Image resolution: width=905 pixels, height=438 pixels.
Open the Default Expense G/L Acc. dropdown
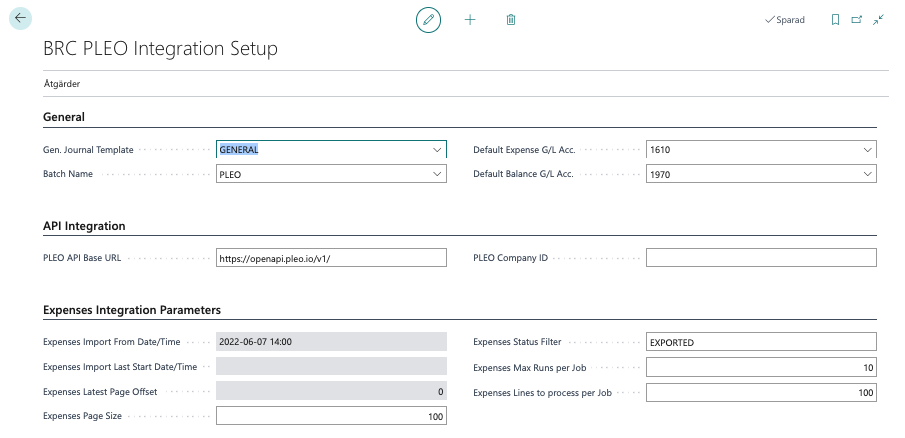click(866, 150)
